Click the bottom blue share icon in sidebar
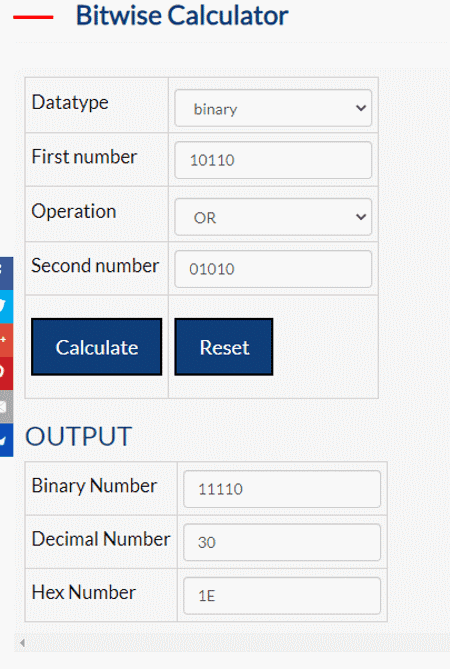Viewport: 450px width, 669px height. (6, 440)
